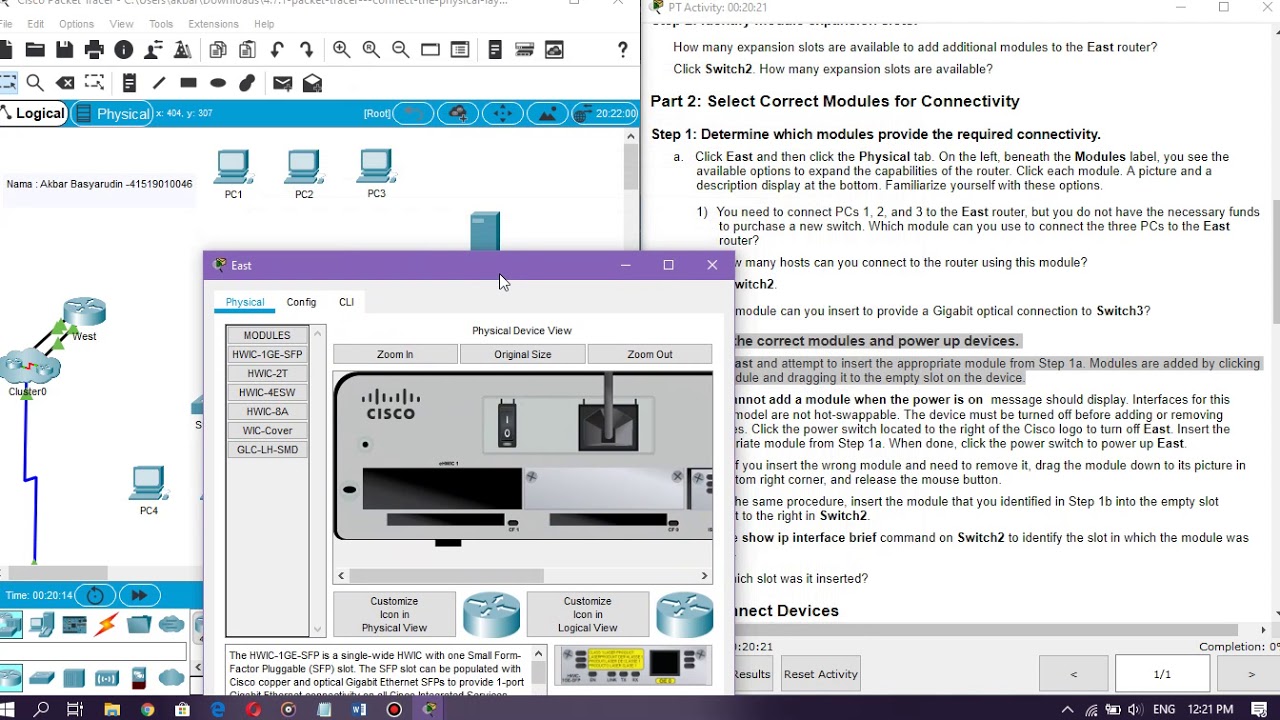Set tiled background mountain icon
The width and height of the screenshot is (1280, 720).
pyautogui.click(x=547, y=114)
